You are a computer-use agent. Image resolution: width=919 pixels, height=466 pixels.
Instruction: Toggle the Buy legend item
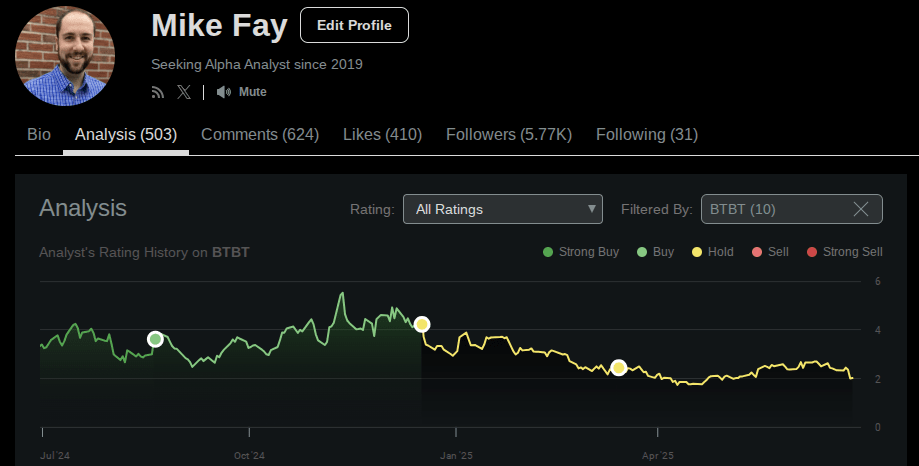coord(655,252)
